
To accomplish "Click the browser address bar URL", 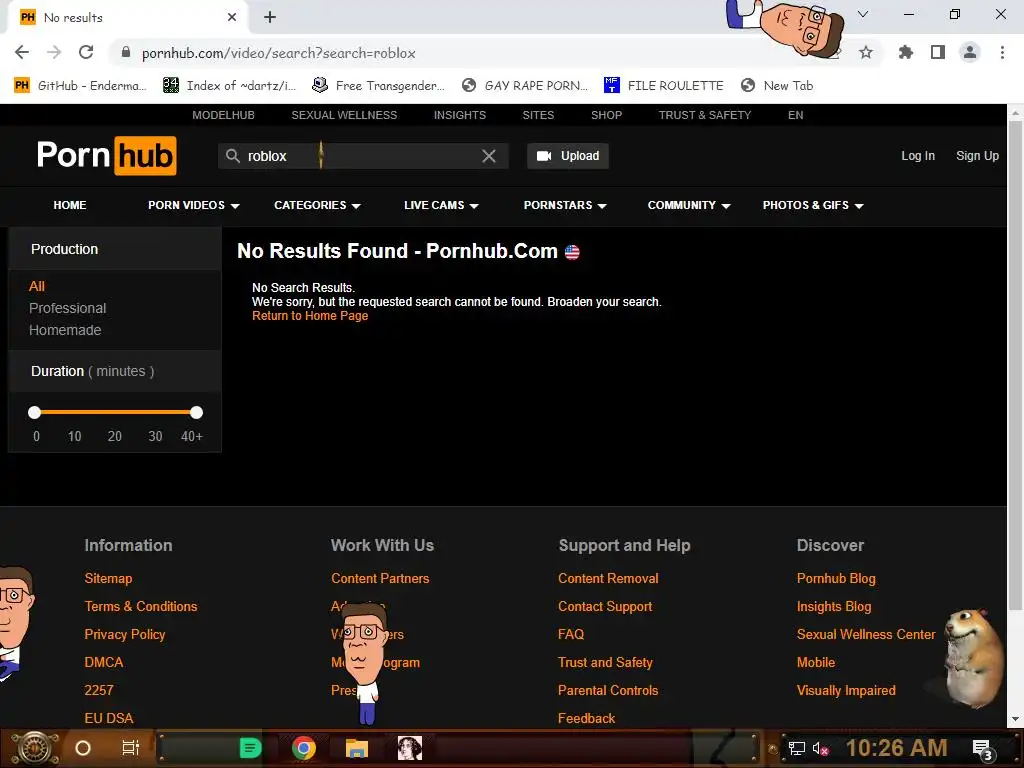I will point(278,53).
